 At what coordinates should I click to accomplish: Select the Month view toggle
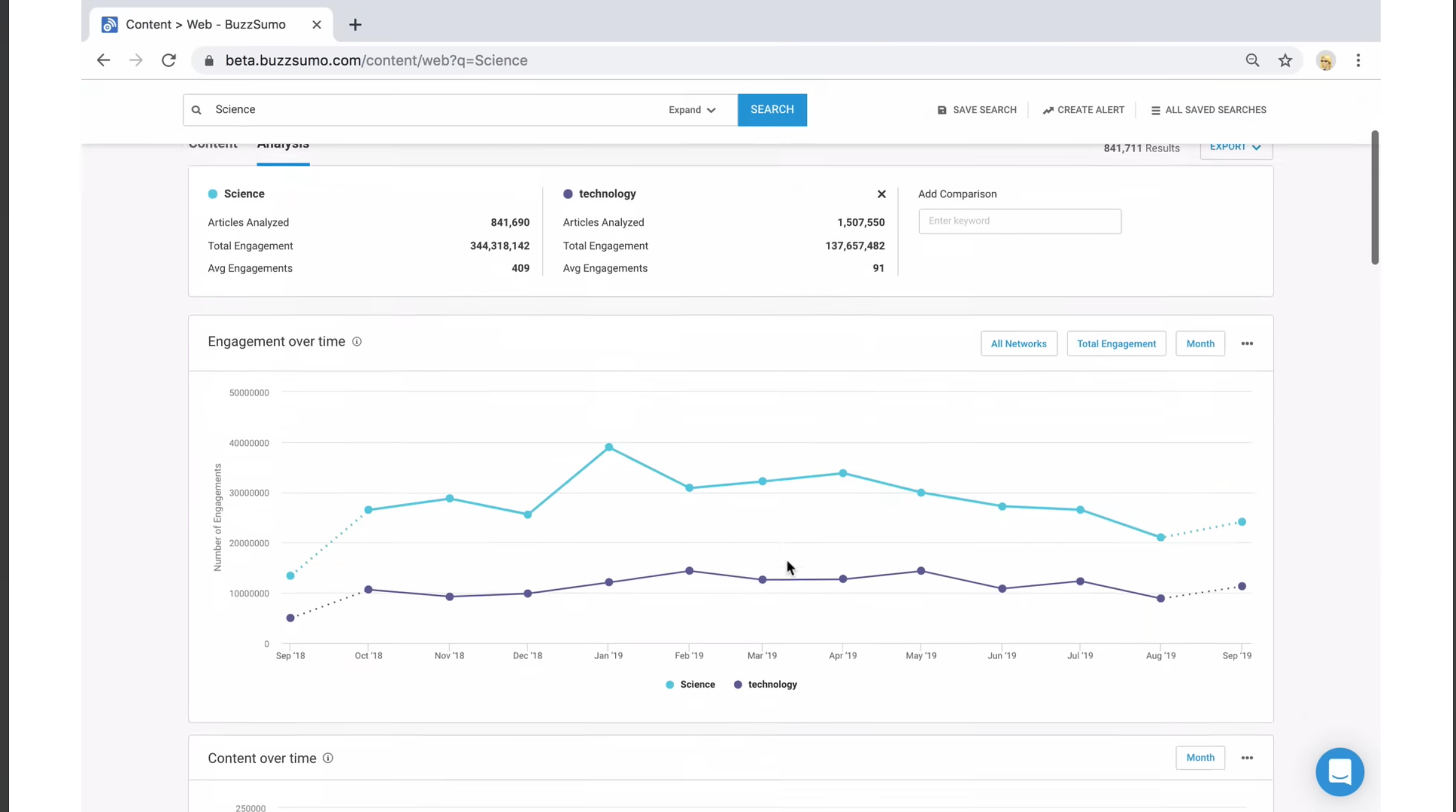(1199, 343)
